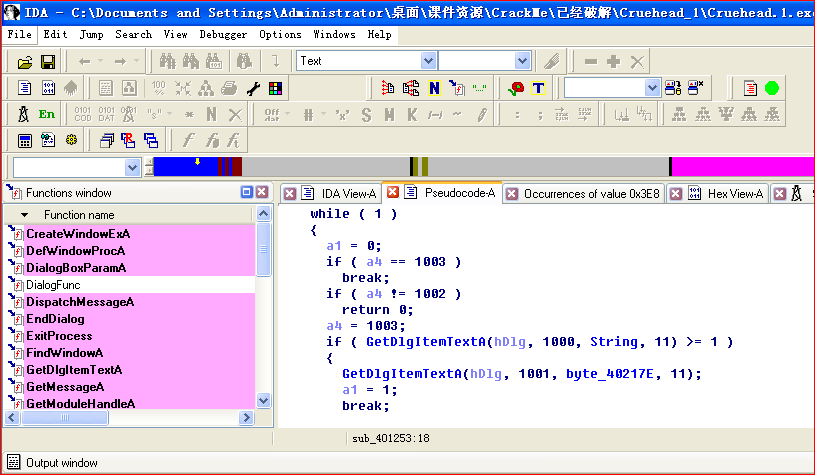Click the blue code segment of navigation band
Image resolution: width=815 pixels, height=475 pixels.
coord(186,167)
